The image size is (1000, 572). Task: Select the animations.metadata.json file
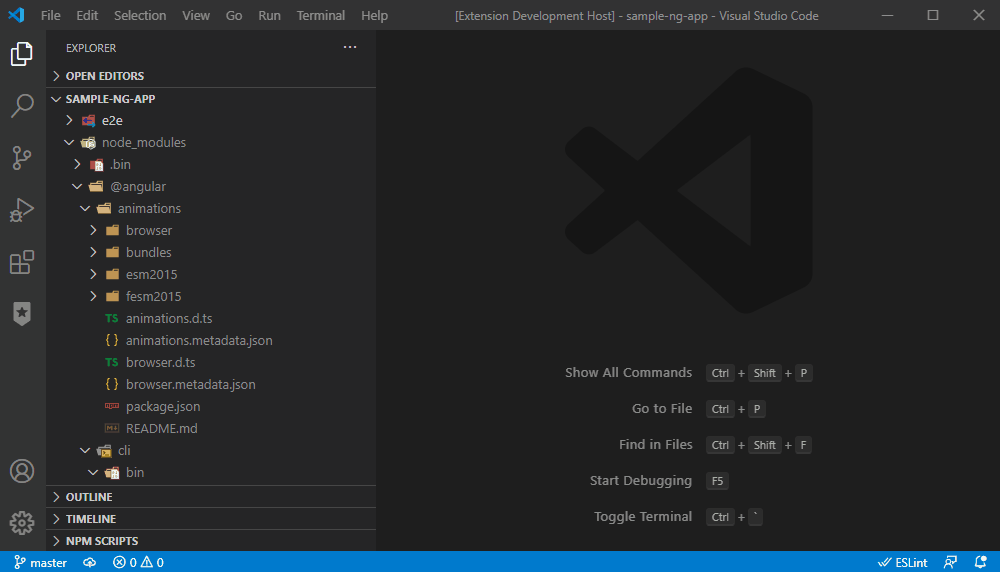199,341
